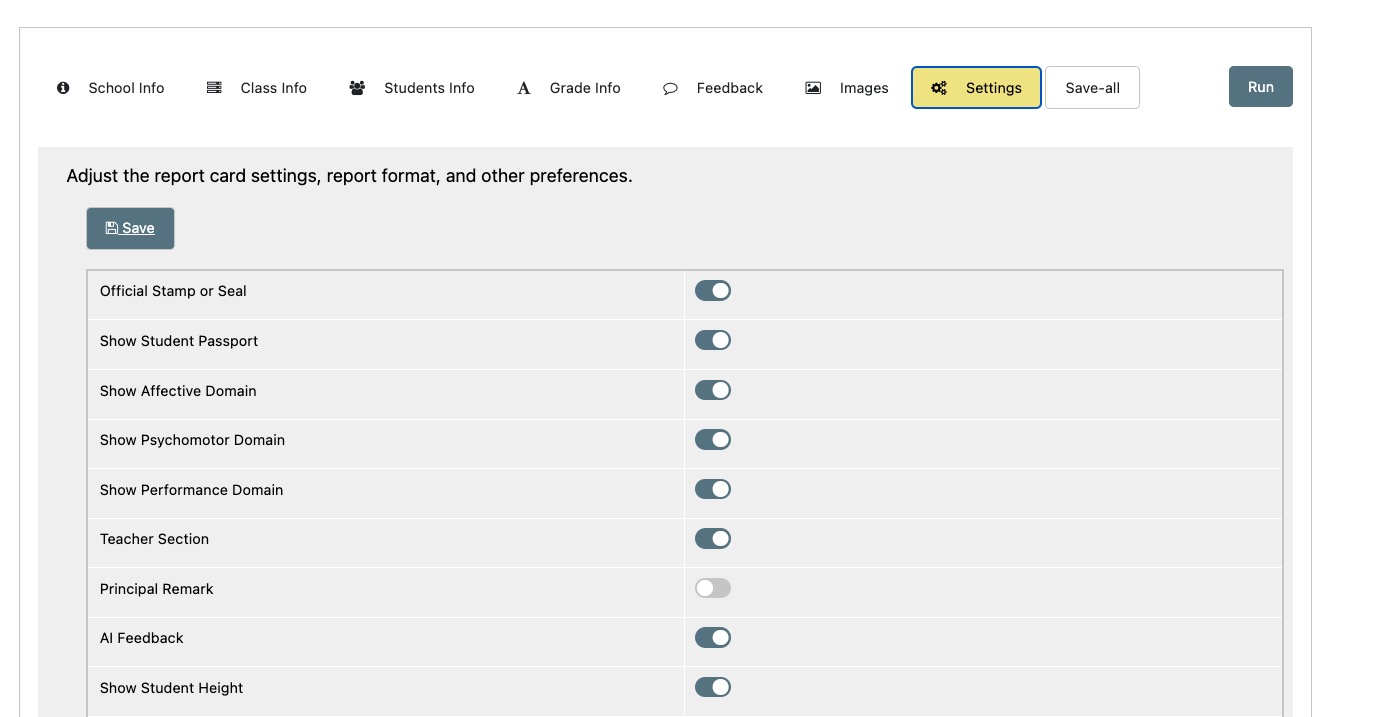This screenshot has width=1377, height=717.
Task: Turn off the Teacher Section toggle
Action: coord(713,538)
